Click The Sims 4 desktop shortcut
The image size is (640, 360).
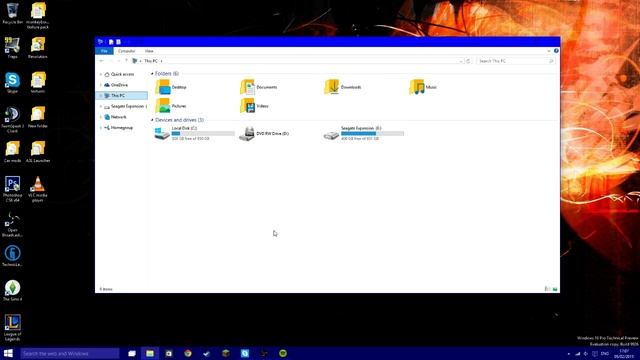coord(12,291)
